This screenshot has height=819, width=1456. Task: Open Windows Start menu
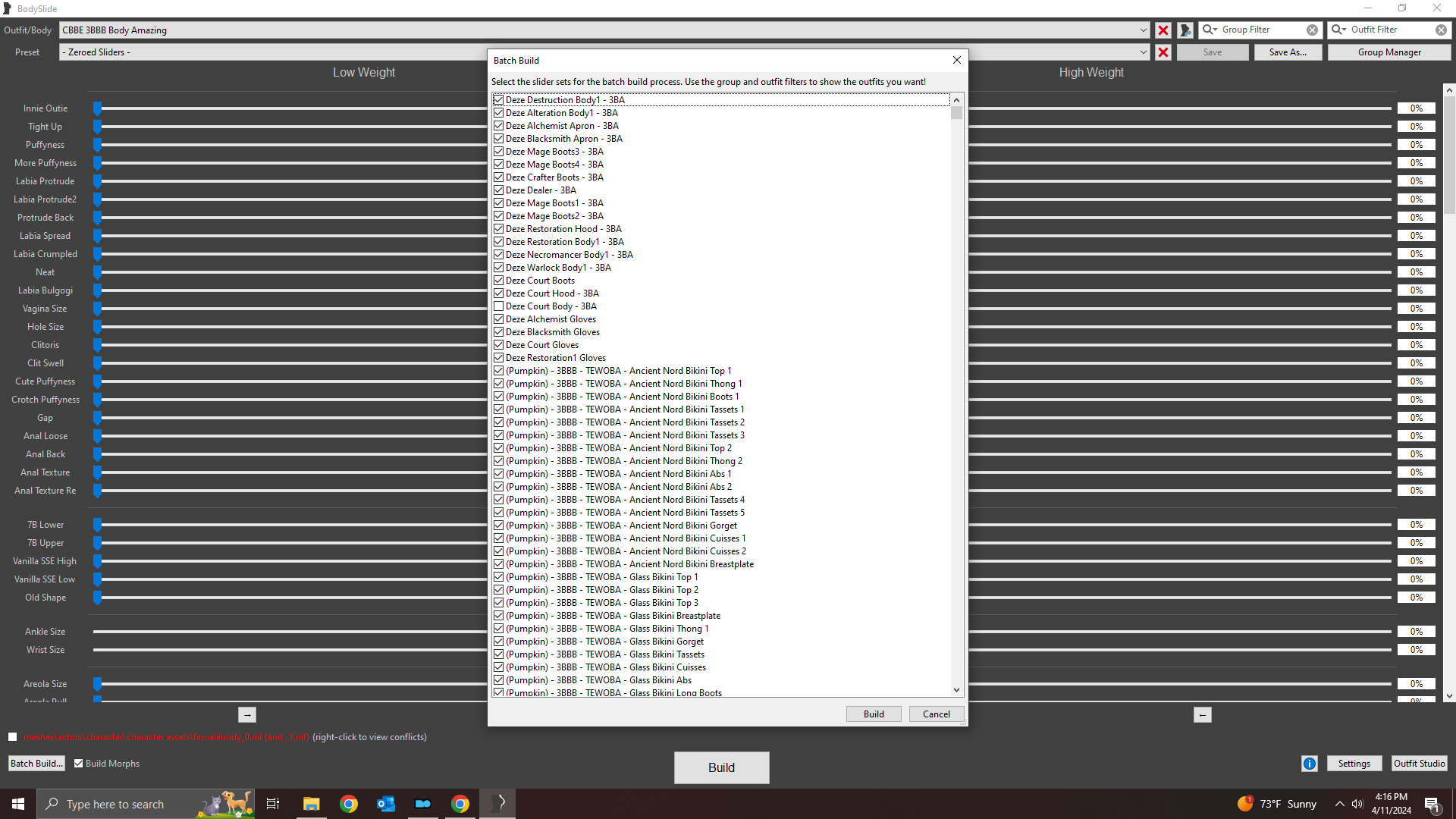pos(18,804)
